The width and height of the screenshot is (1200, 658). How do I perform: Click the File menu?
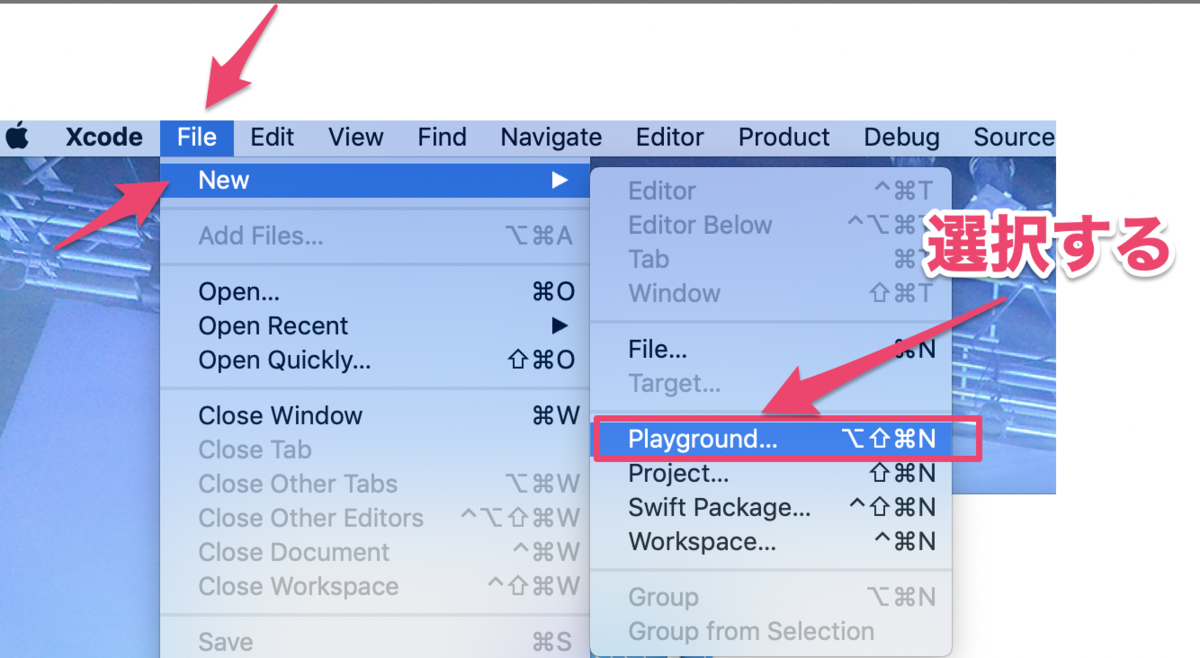(197, 137)
